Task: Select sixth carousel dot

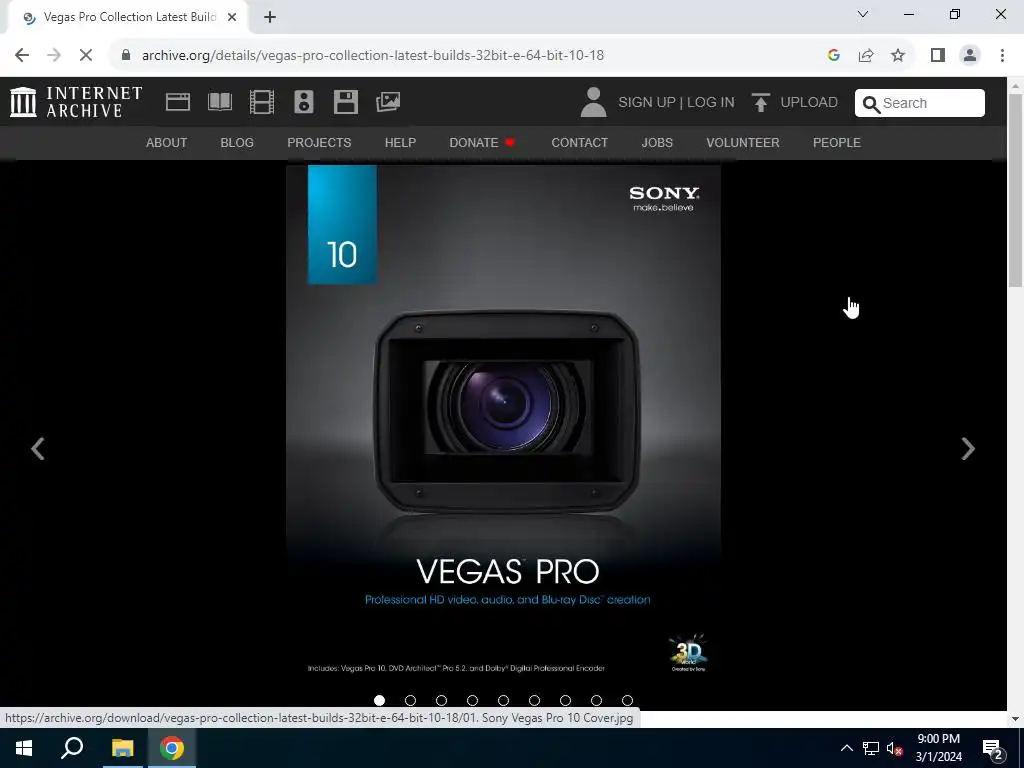Action: 534,700
